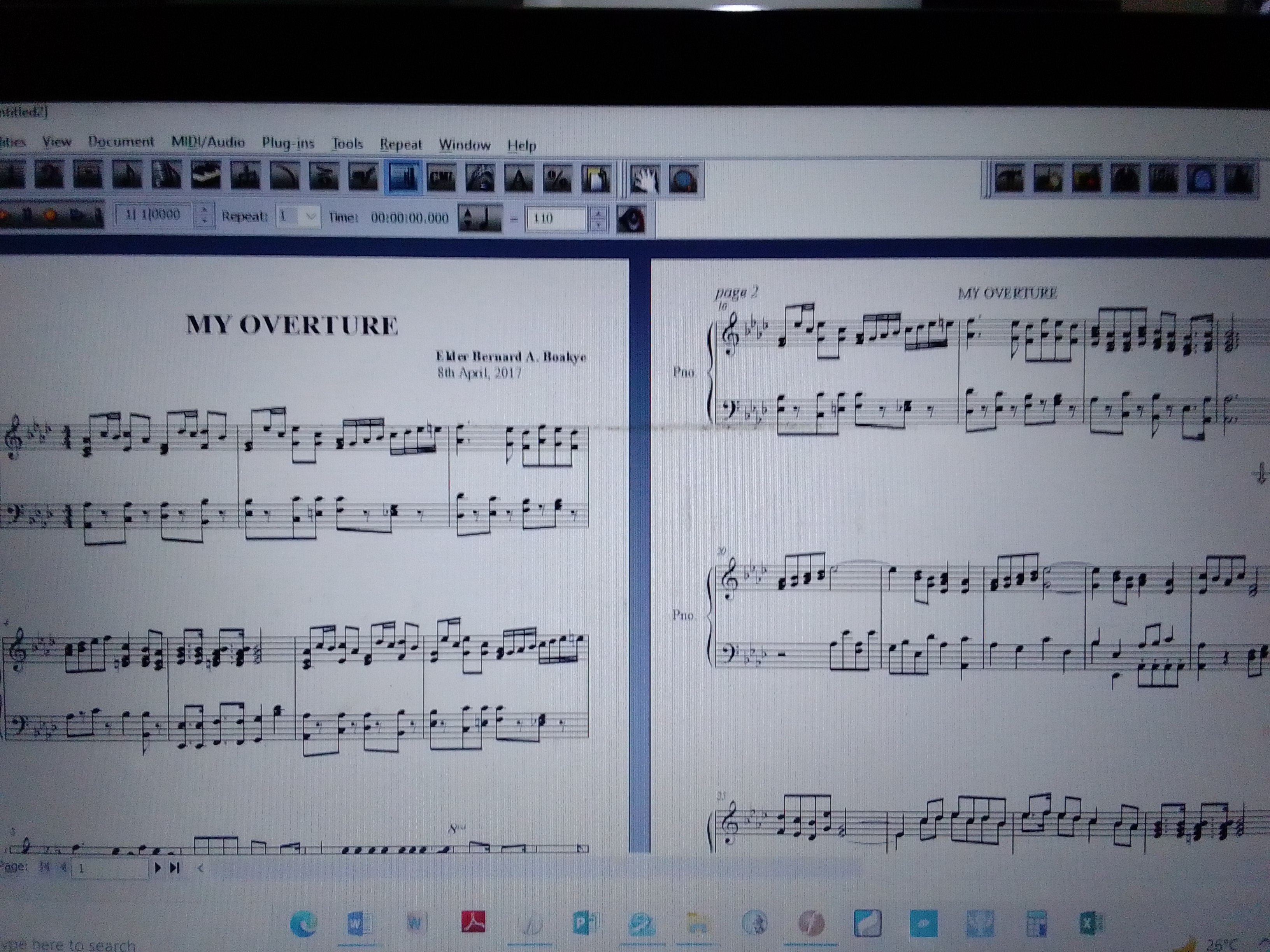Select the HyperScribe keyboard tool icon
The width and height of the screenshot is (1270, 952).
tap(205, 176)
